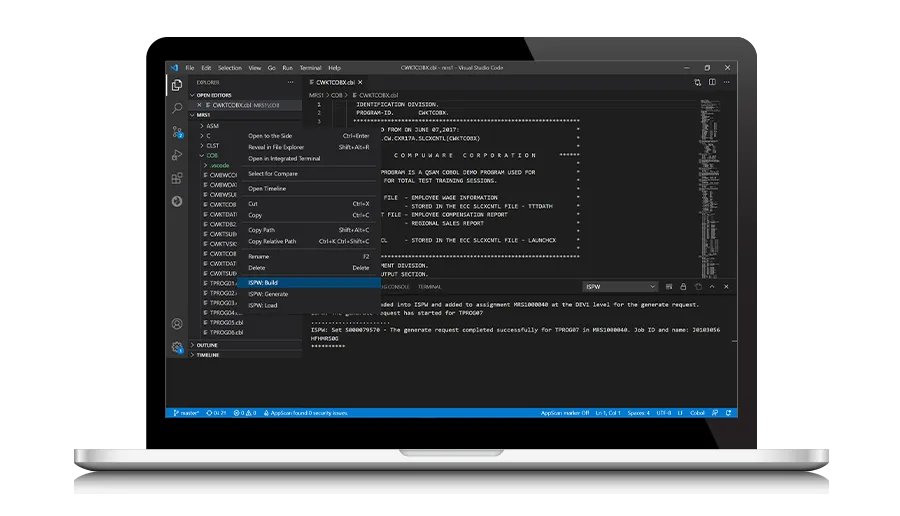The height and width of the screenshot is (516, 900).
Task: Choose Select for Compare
Action: tap(309, 173)
